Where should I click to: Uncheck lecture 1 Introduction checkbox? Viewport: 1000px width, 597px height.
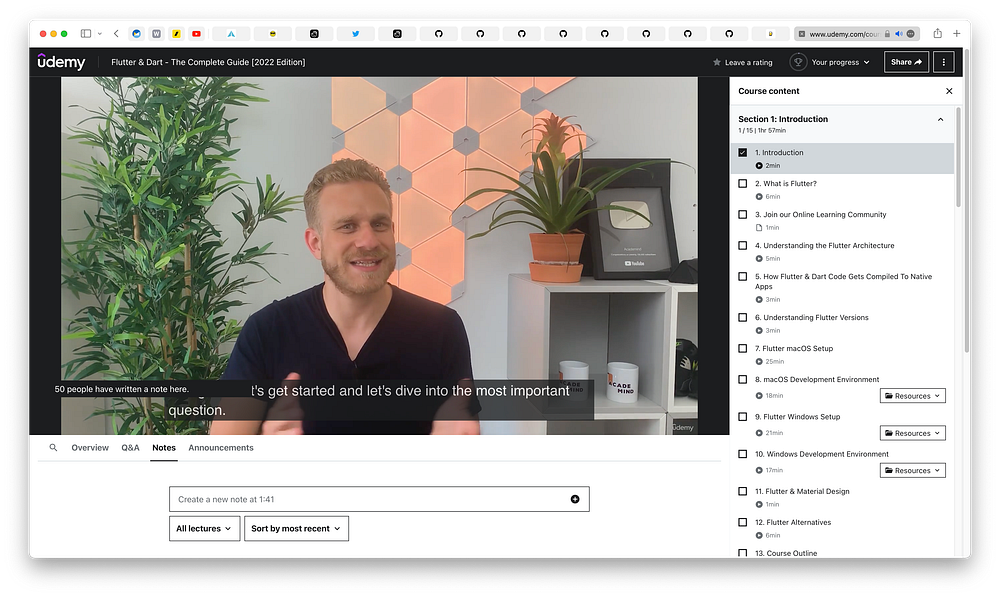pos(742,152)
